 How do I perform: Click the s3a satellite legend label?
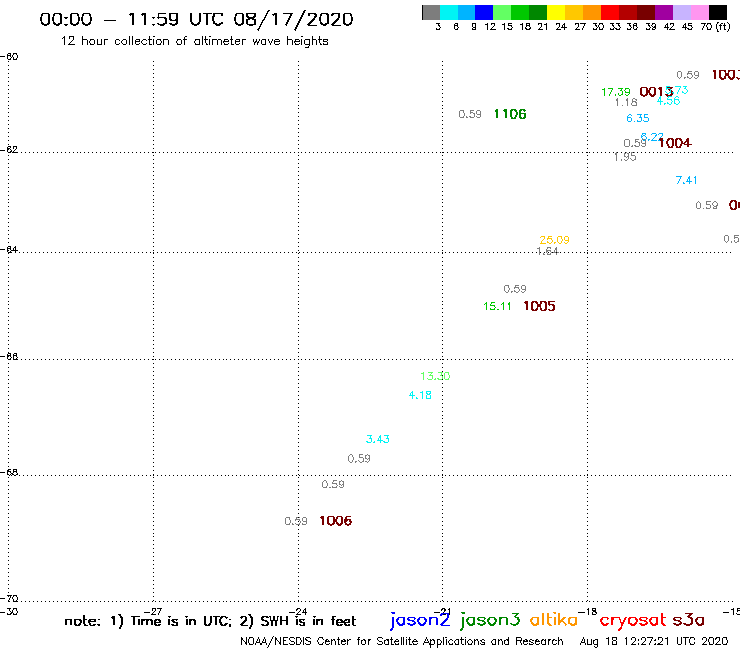pyautogui.click(x=688, y=621)
